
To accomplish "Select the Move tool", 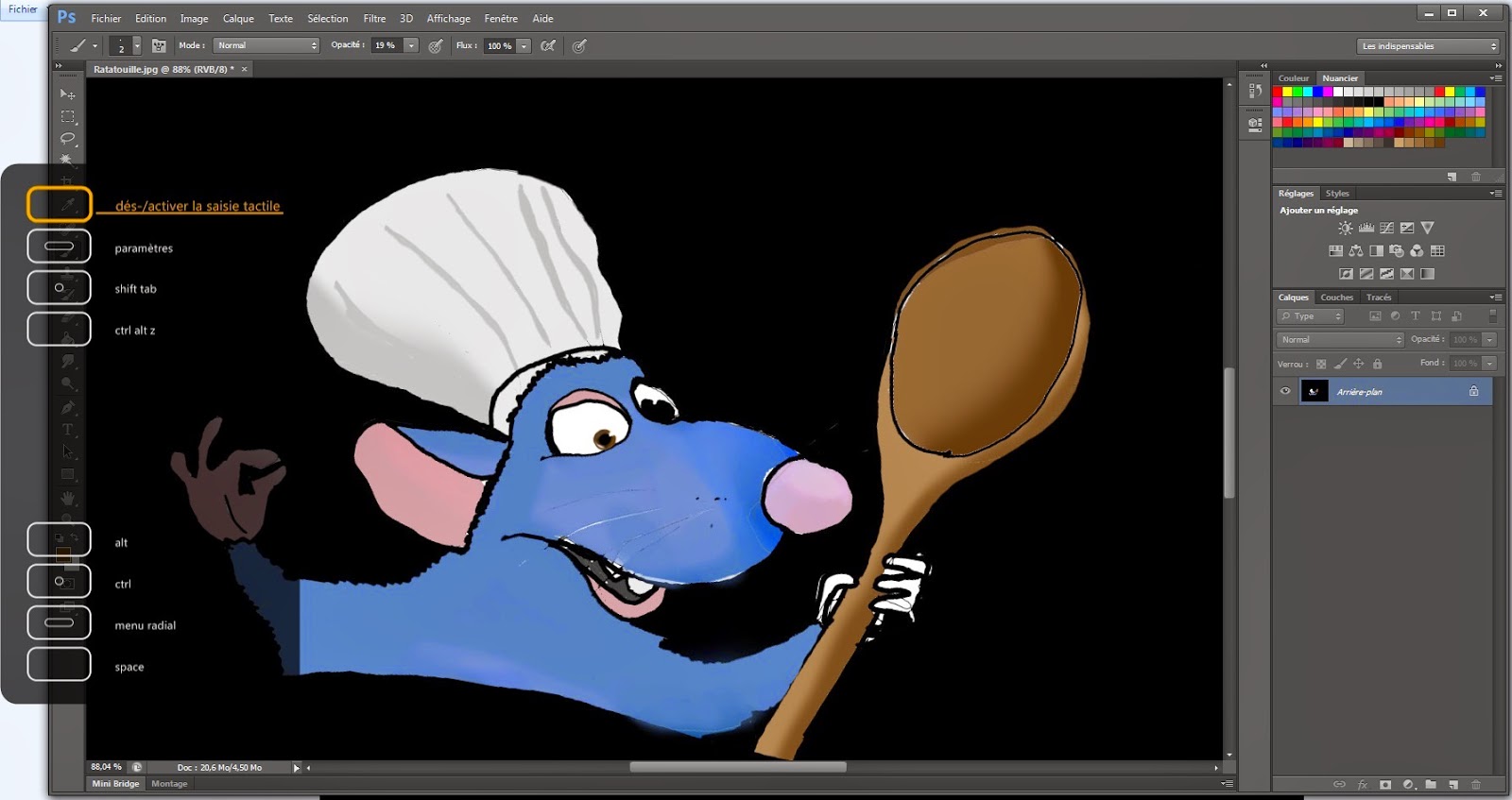I will coord(67,94).
